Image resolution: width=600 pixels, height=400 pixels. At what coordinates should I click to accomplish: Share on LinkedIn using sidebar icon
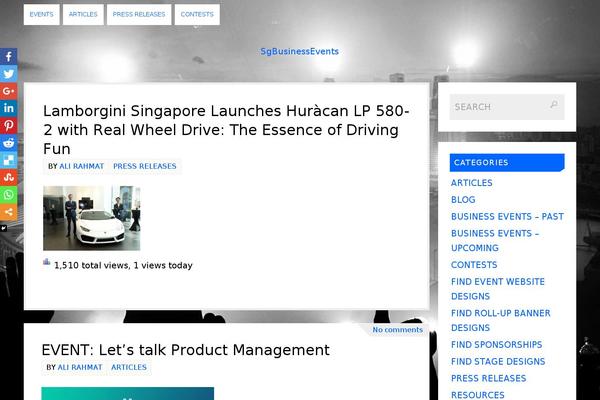click(x=8, y=108)
